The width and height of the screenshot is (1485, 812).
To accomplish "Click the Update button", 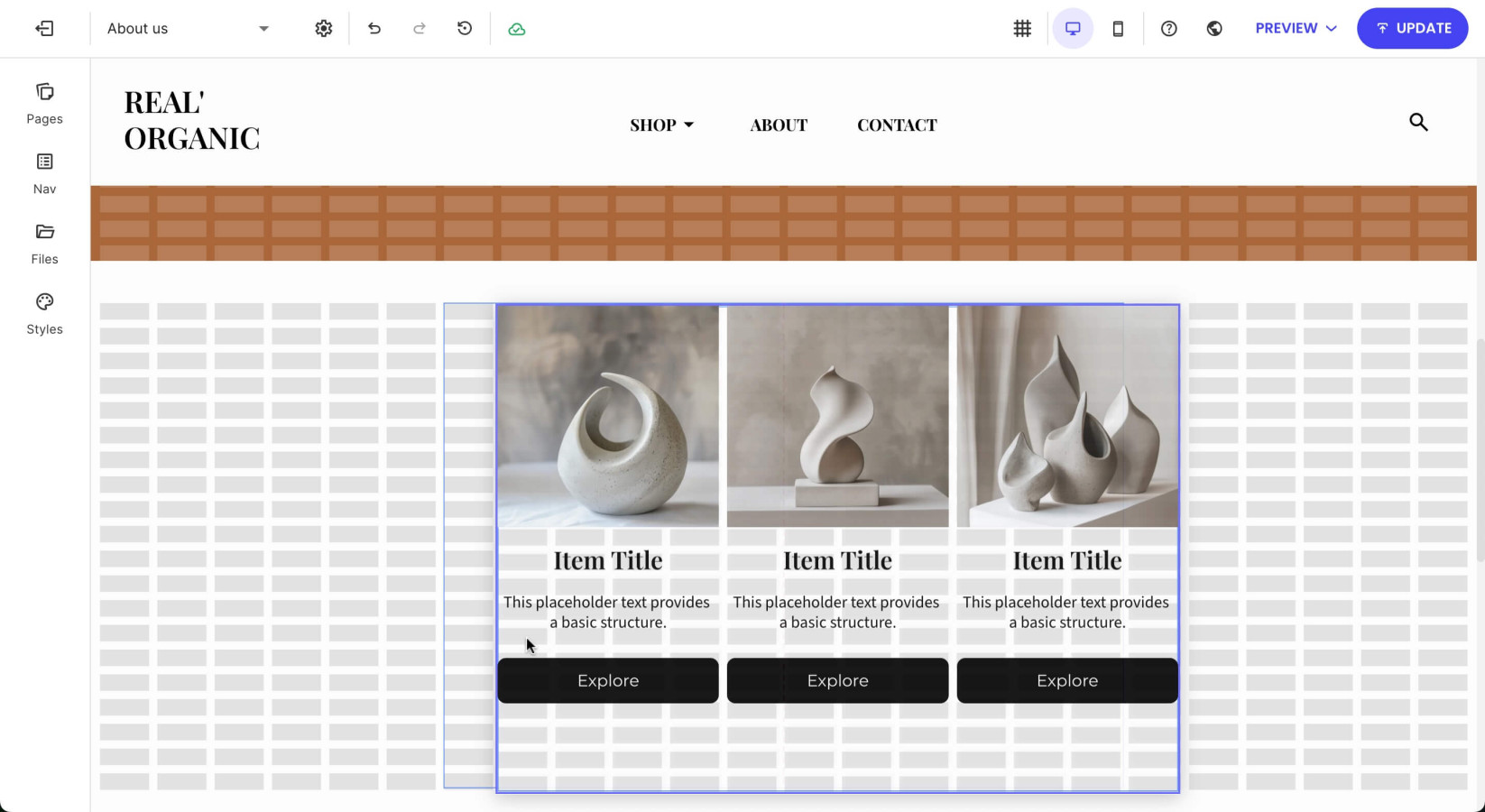I will [x=1413, y=29].
